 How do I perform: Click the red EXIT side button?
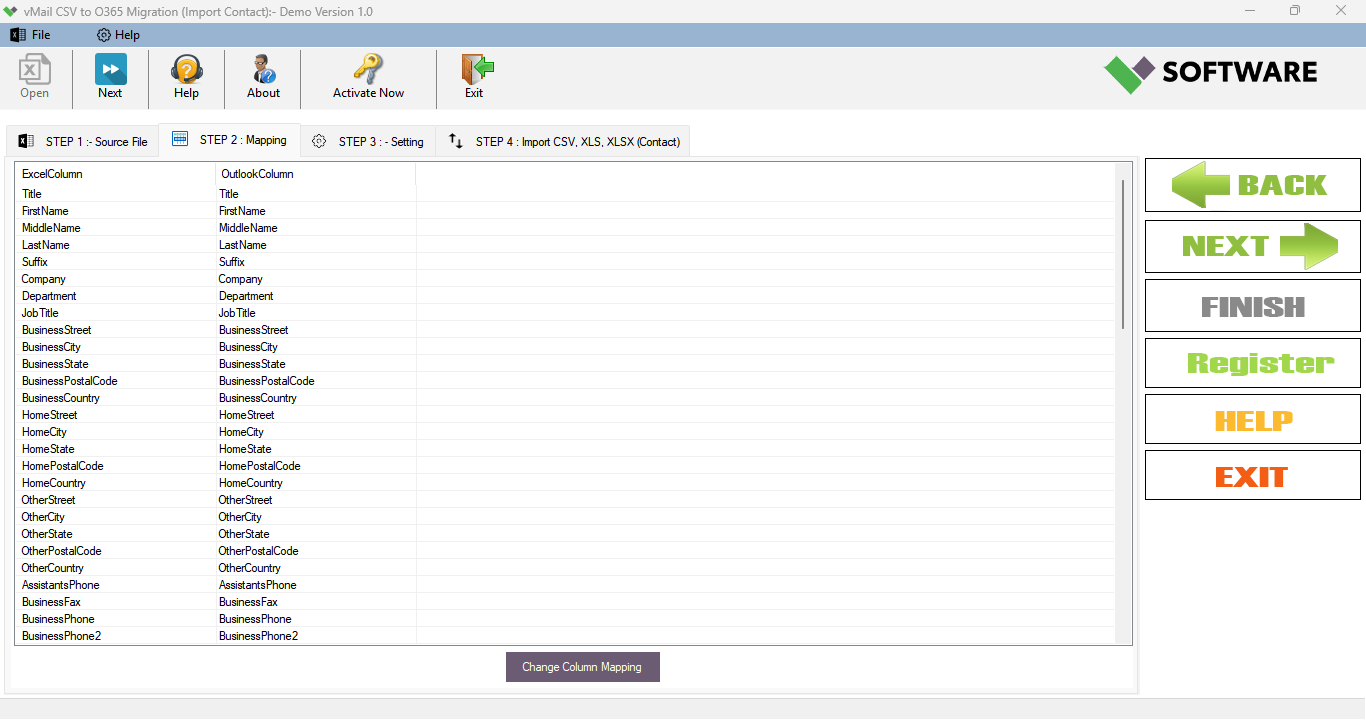tap(1252, 475)
